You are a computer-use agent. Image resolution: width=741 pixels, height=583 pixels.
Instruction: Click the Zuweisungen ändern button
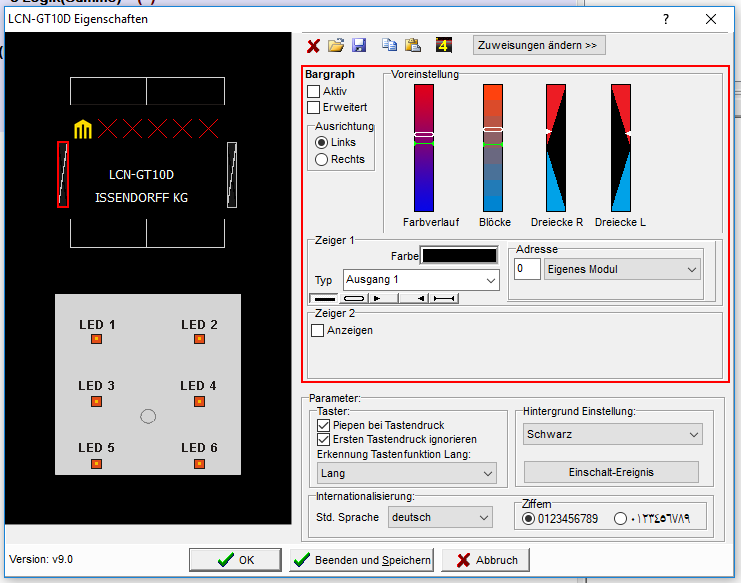tap(540, 45)
